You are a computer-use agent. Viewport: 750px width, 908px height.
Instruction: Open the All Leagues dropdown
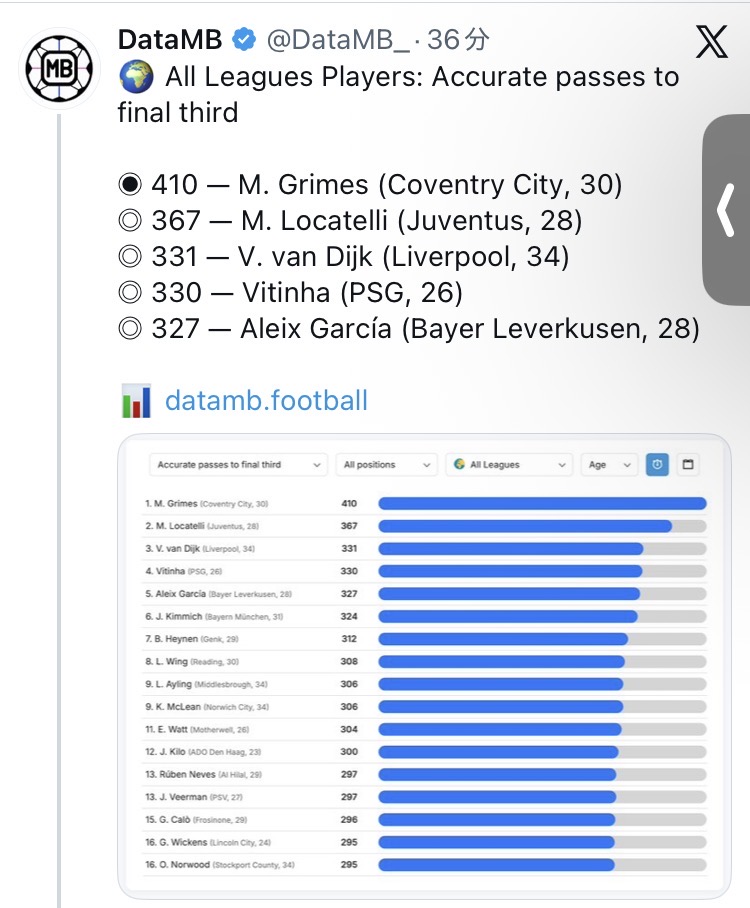pos(509,465)
